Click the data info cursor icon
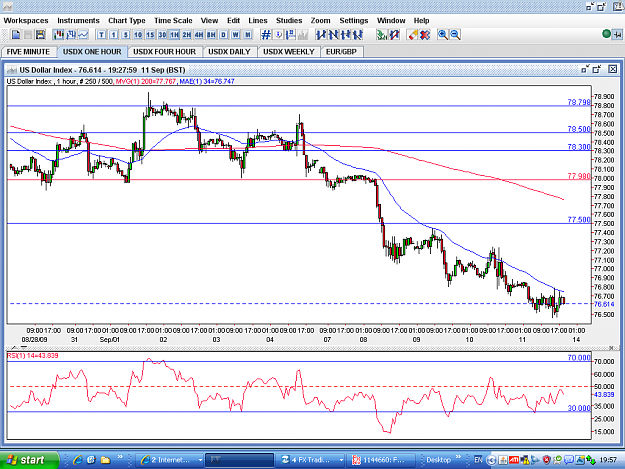625x469 pixels. point(279,35)
